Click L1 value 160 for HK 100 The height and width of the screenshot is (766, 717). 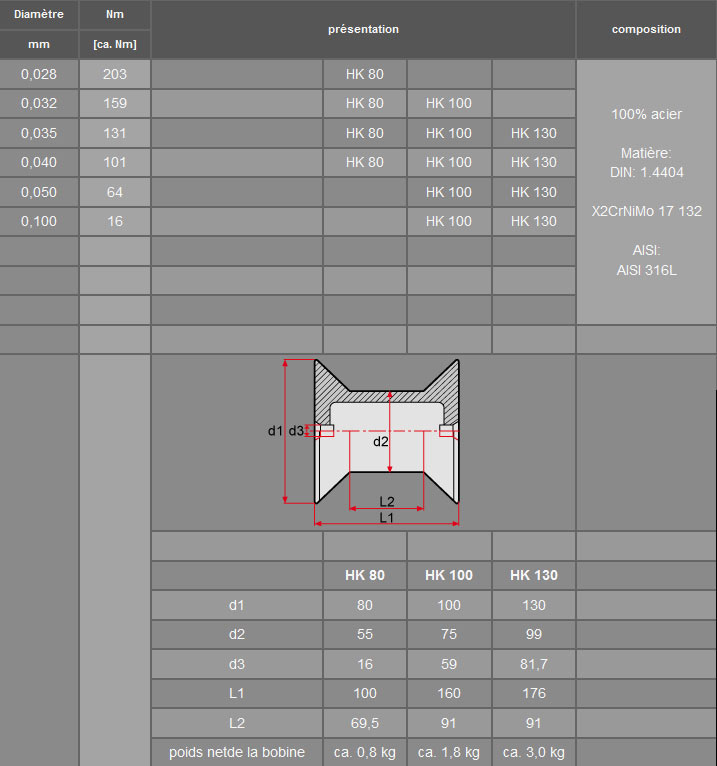(x=449, y=693)
